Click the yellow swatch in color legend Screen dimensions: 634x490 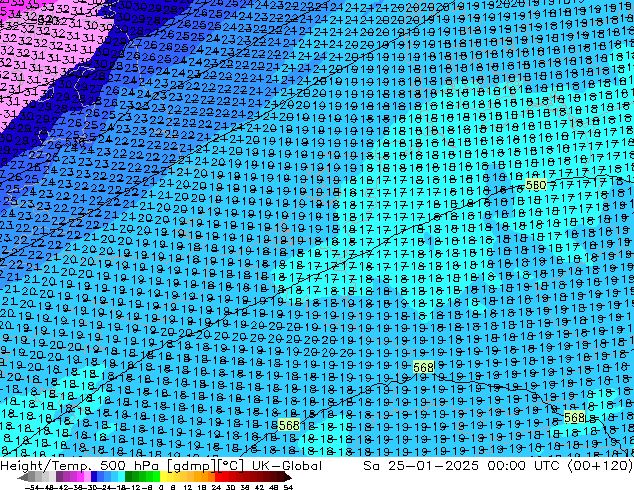163,477
